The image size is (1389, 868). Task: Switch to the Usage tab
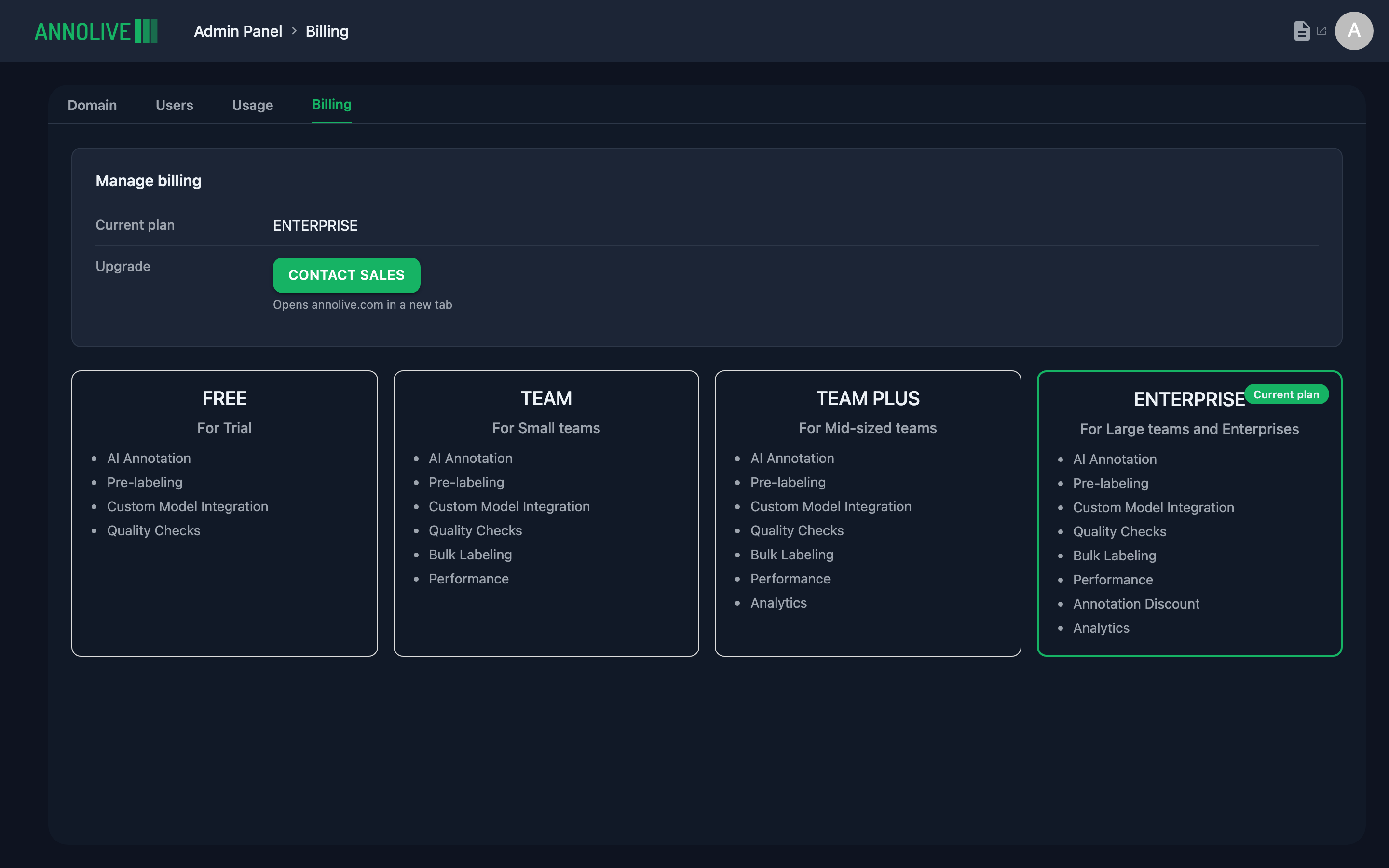[x=253, y=105]
